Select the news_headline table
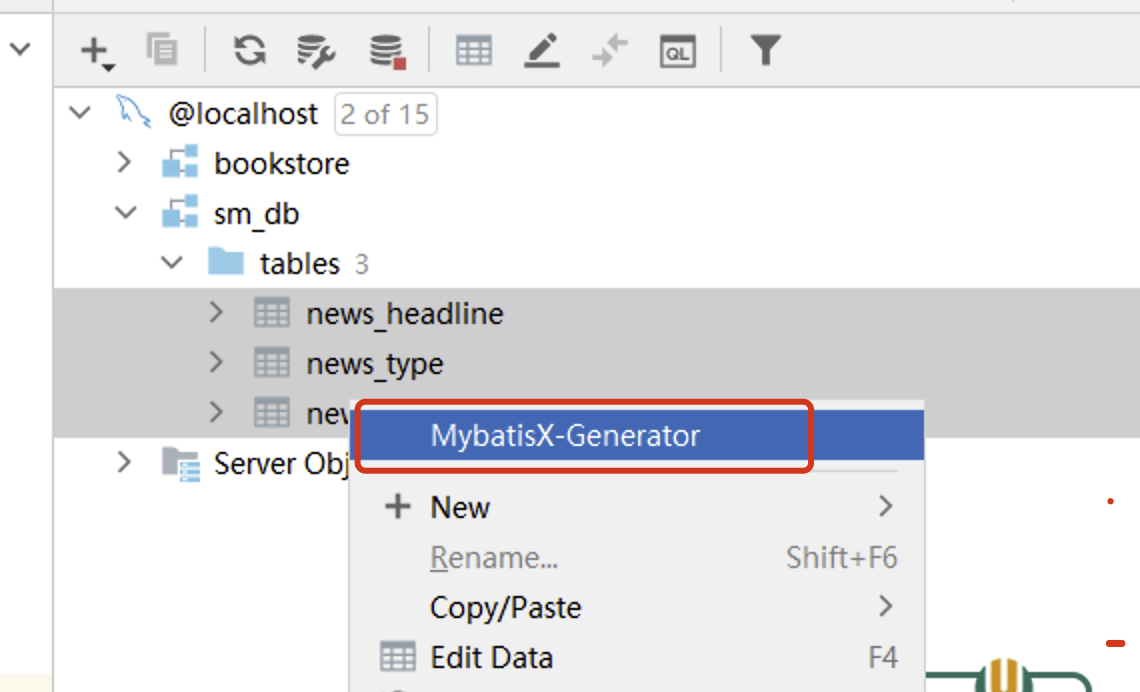The height and width of the screenshot is (692, 1140). [404, 314]
